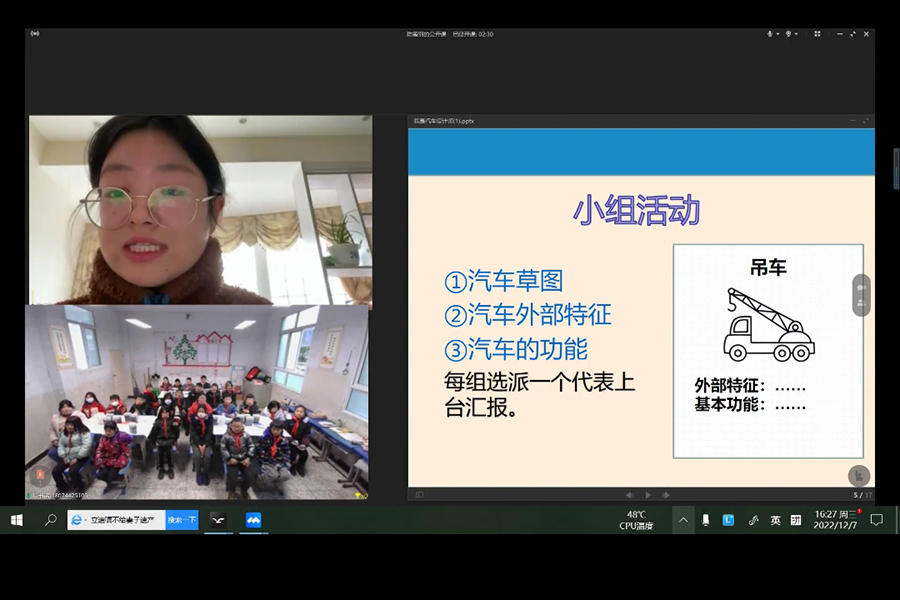
Task: Select the teacher's webcam video tile
Action: (200, 209)
